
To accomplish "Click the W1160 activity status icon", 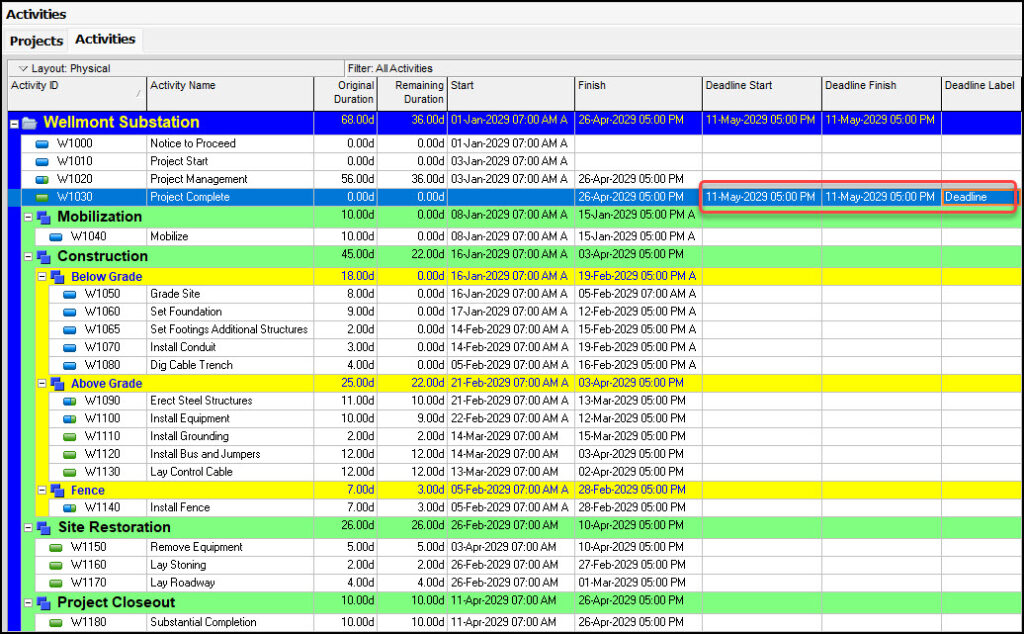I will point(56,565).
